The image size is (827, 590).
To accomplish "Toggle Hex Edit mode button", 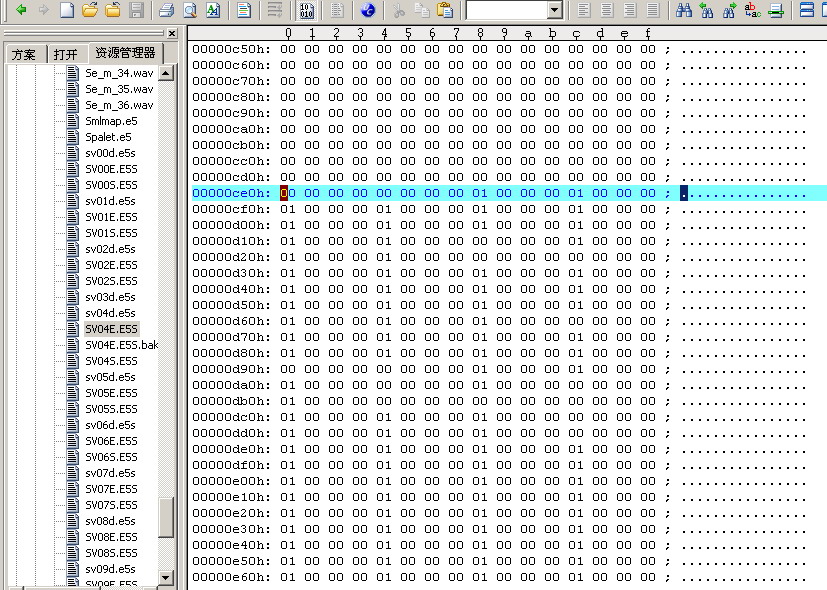I will coord(307,11).
